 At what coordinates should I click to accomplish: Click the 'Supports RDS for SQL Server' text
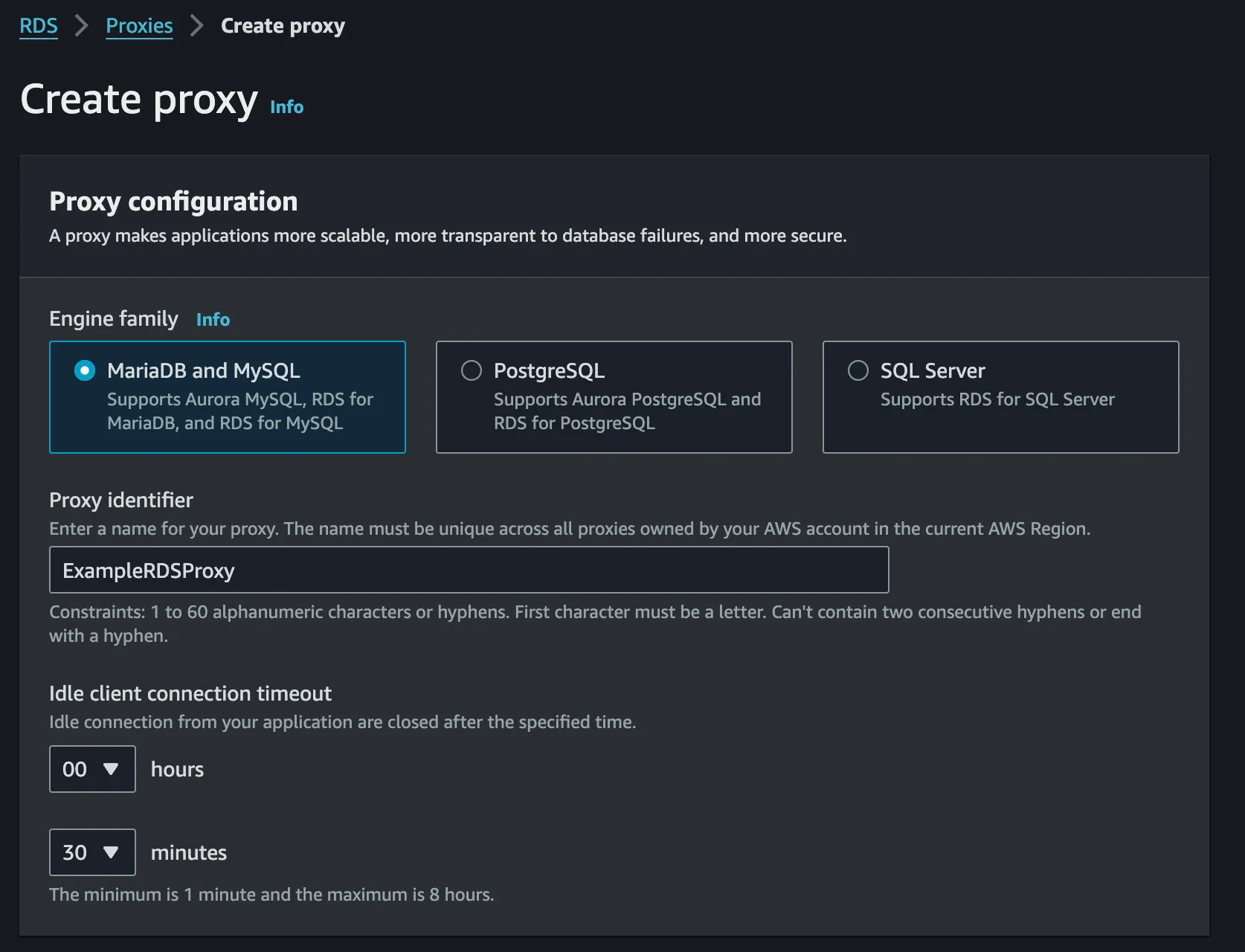pos(997,399)
